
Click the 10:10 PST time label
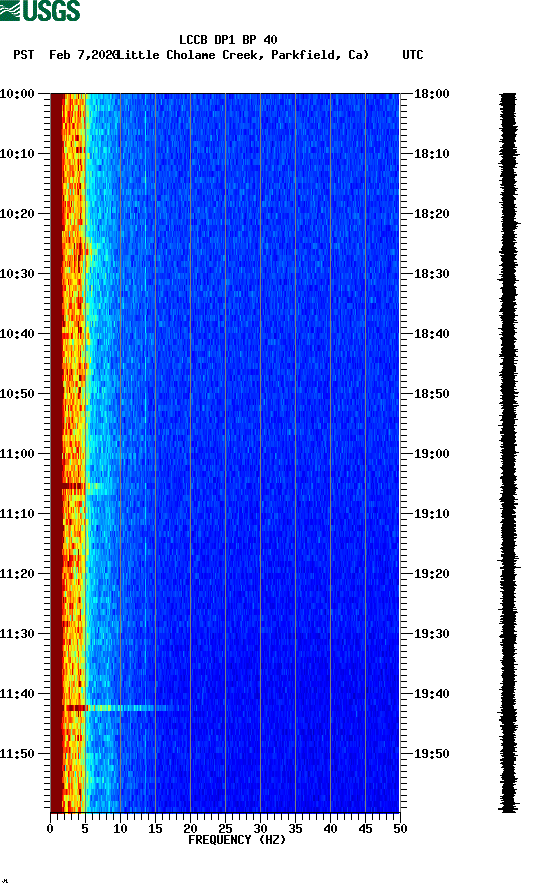click(18, 154)
